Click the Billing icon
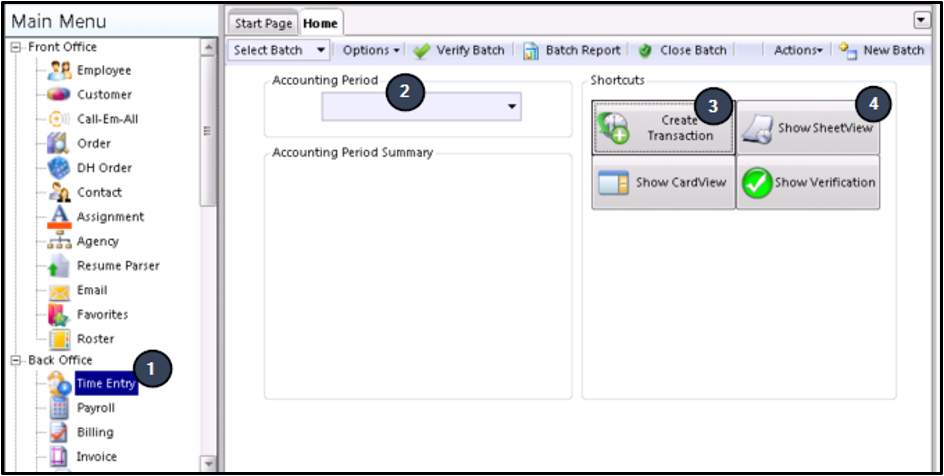Viewport: 944px width, 476px height. coord(59,433)
